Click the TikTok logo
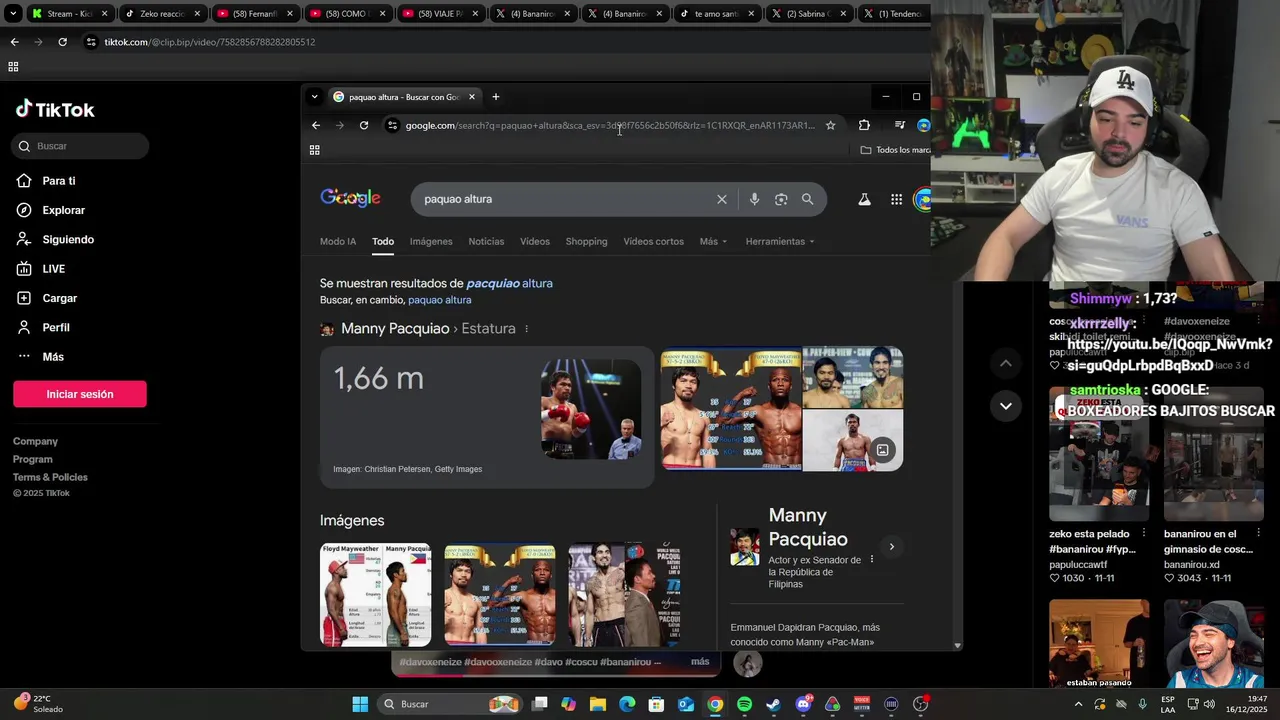1280x720 pixels. [55, 110]
